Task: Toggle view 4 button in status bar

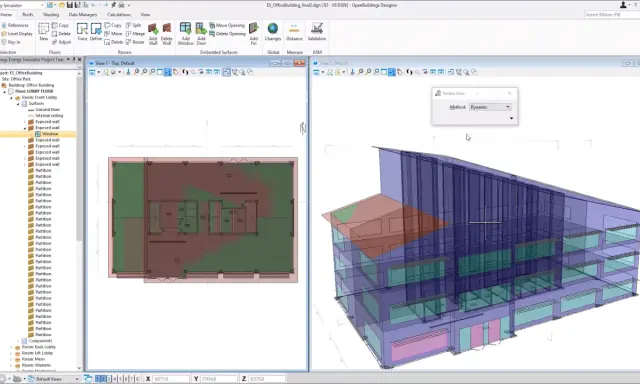Action: (115, 379)
